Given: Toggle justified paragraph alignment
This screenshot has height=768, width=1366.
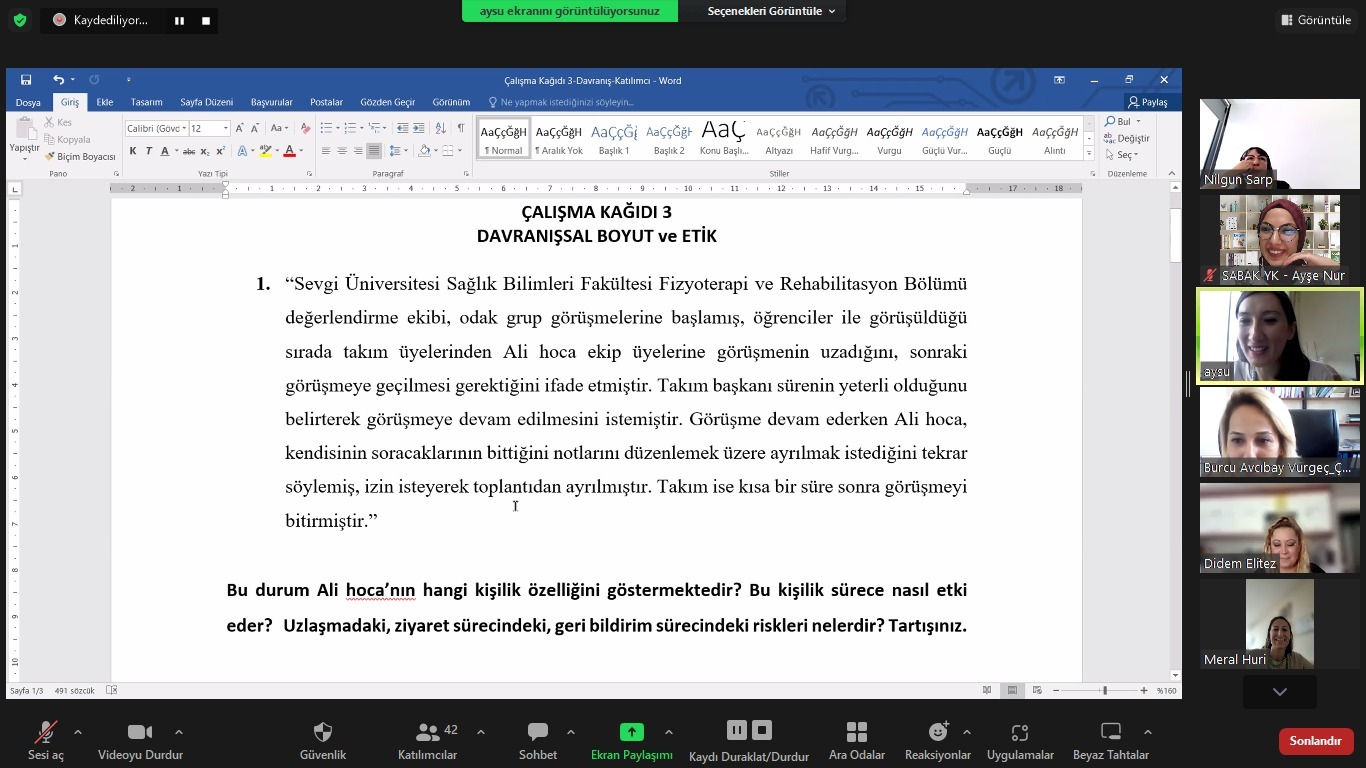Looking at the screenshot, I should [374, 151].
